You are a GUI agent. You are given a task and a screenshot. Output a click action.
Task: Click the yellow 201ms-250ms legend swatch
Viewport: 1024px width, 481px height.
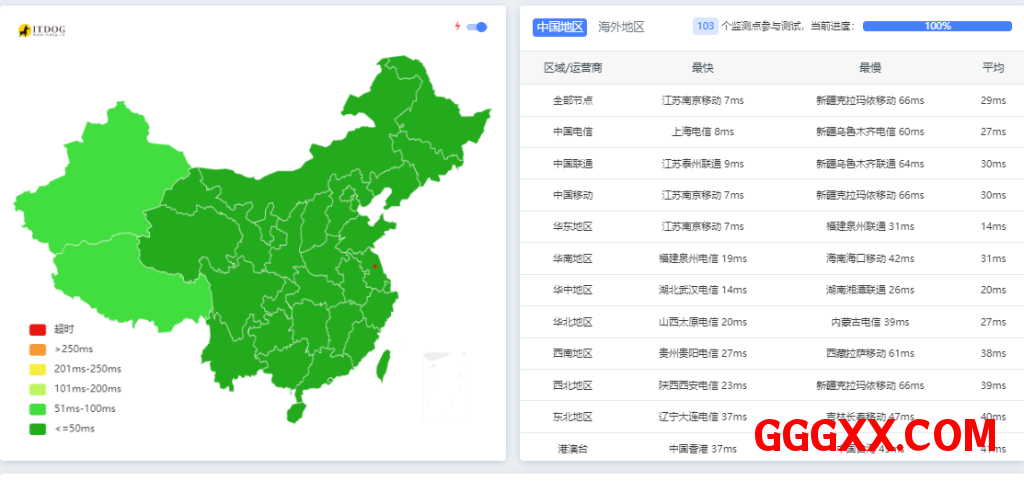click(x=38, y=369)
